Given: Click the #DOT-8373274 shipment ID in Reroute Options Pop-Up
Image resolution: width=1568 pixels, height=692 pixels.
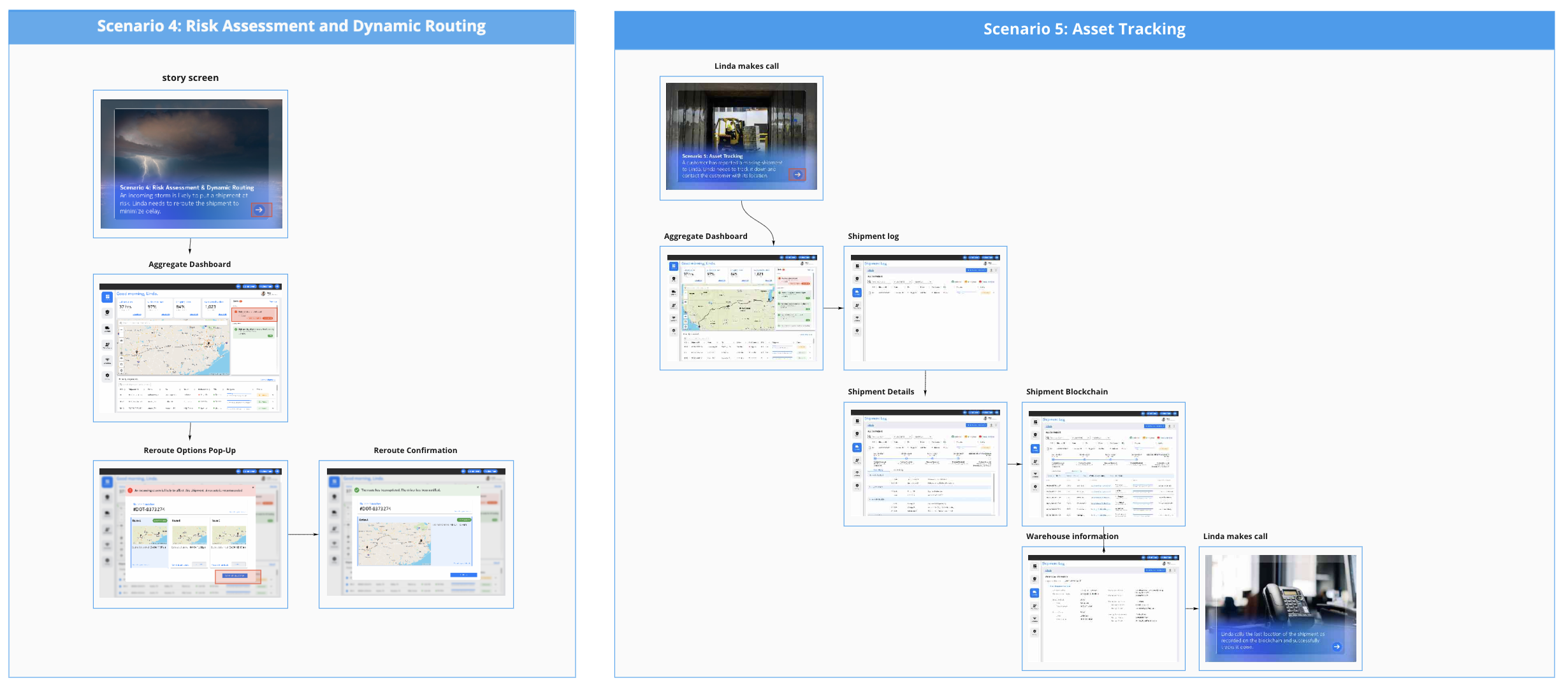Looking at the screenshot, I should pyautogui.click(x=149, y=509).
